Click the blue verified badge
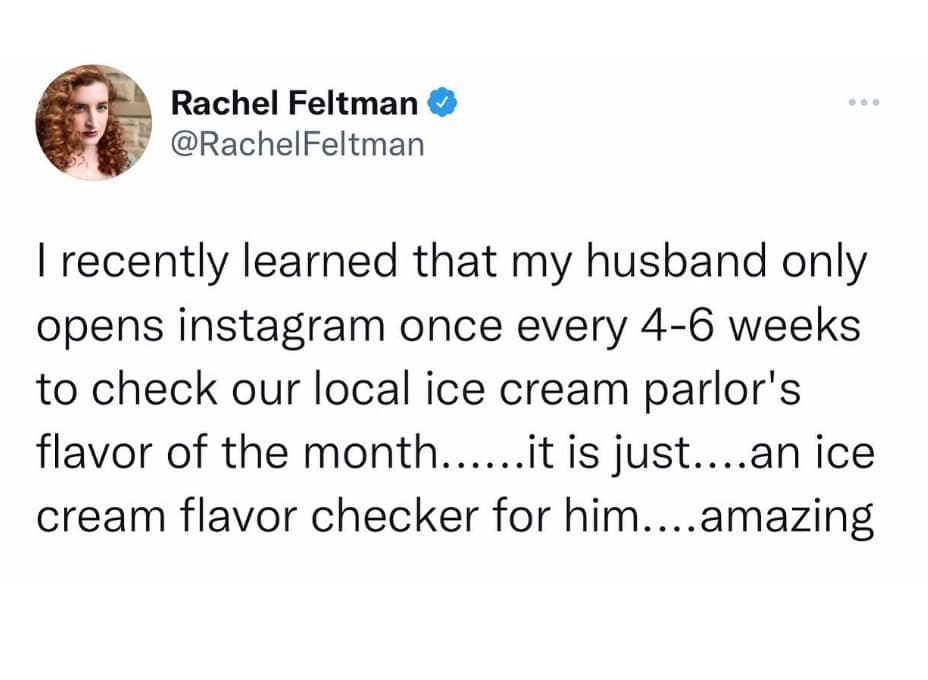The height and width of the screenshot is (680, 928). [441, 102]
